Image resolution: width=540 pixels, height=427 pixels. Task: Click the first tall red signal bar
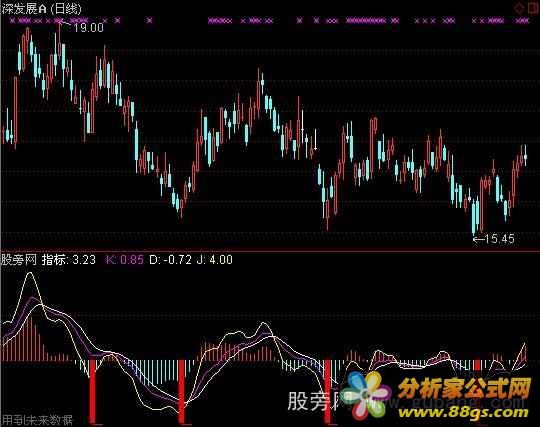pos(92,391)
